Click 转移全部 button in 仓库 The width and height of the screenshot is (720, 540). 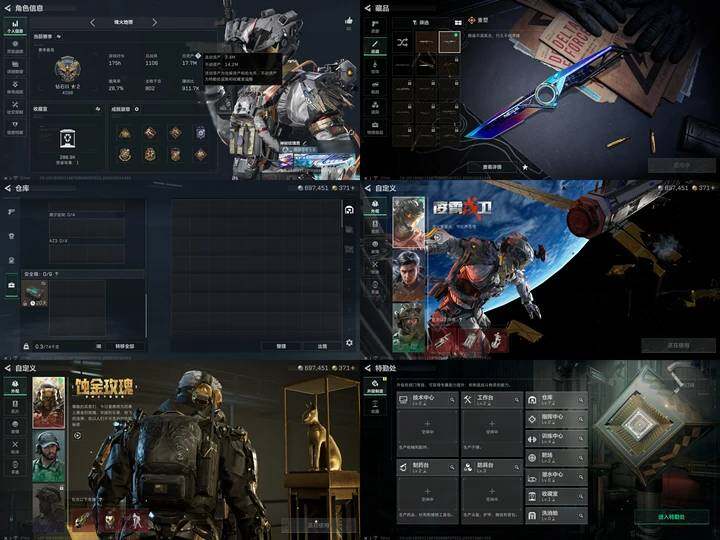pos(124,346)
